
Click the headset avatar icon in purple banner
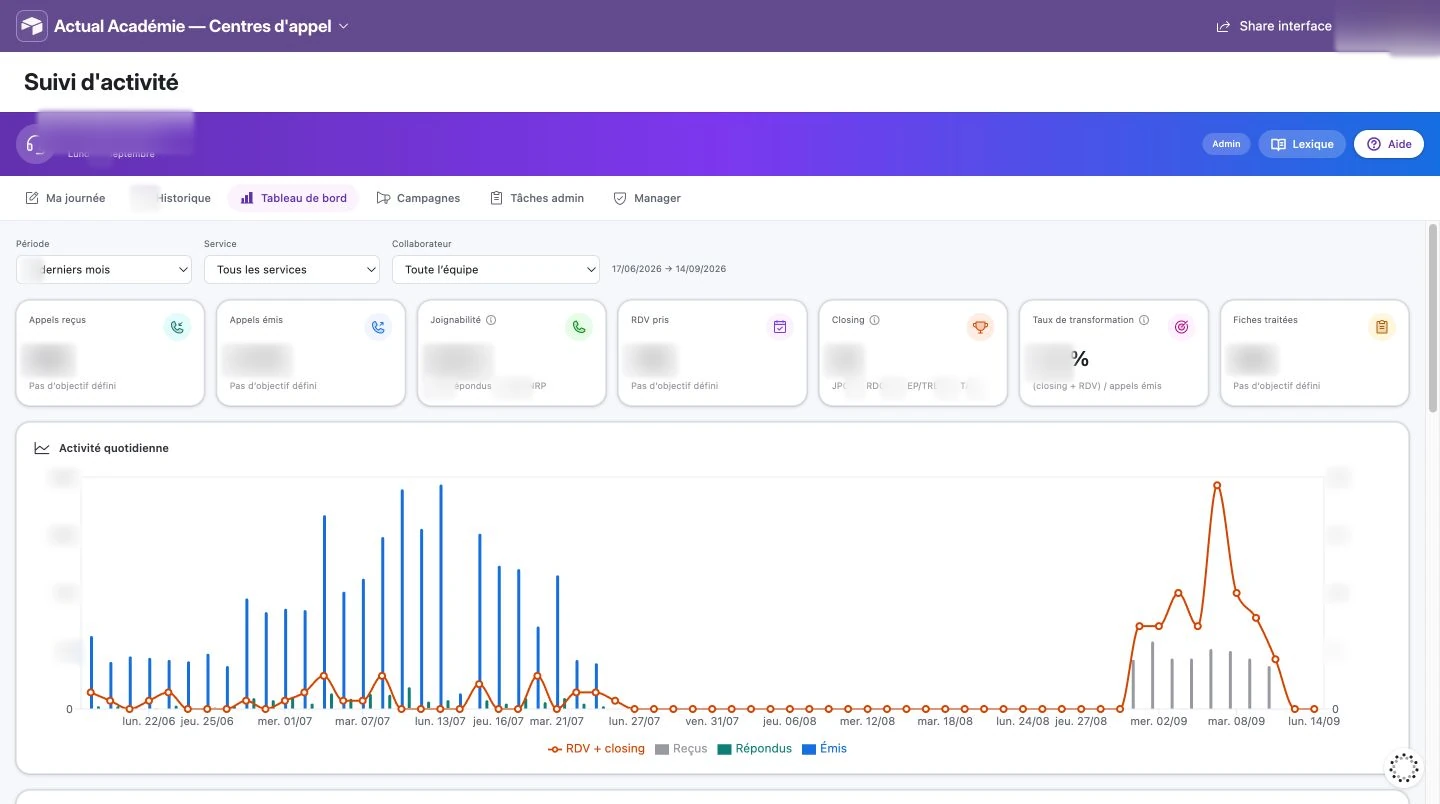click(36, 144)
